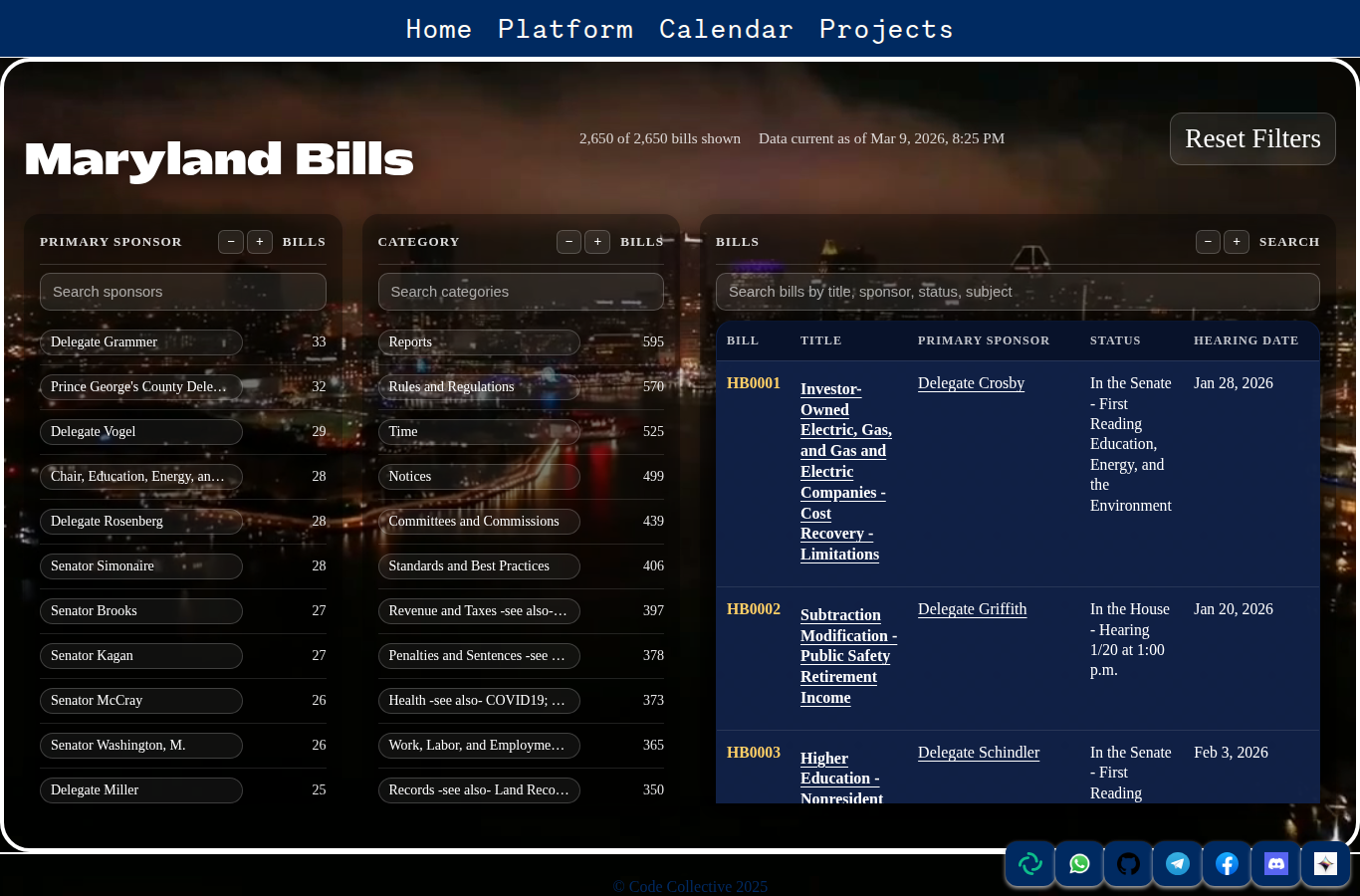Toggle the Senator Kagan sponsor filter
Viewport: 1360px width, 896px height.
tap(140, 655)
